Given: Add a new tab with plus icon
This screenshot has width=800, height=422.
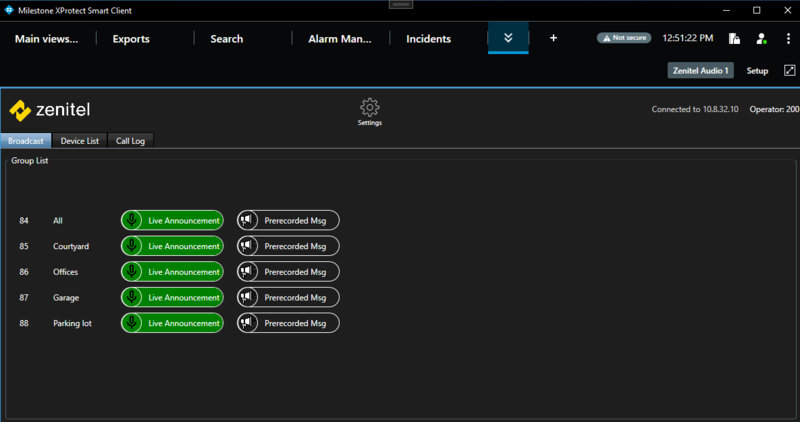Looking at the screenshot, I should pos(554,39).
